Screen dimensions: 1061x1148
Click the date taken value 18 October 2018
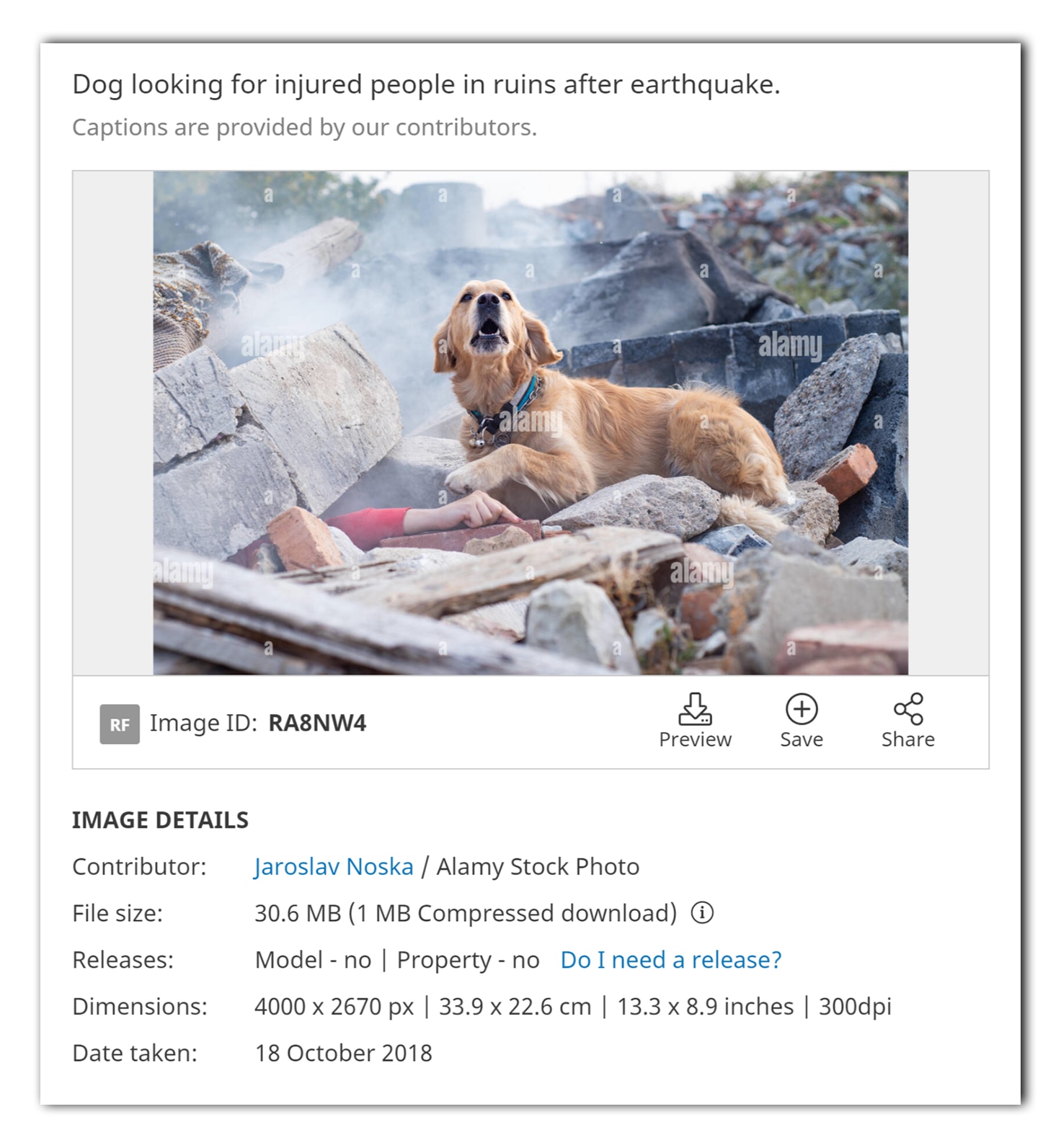pyautogui.click(x=343, y=1053)
